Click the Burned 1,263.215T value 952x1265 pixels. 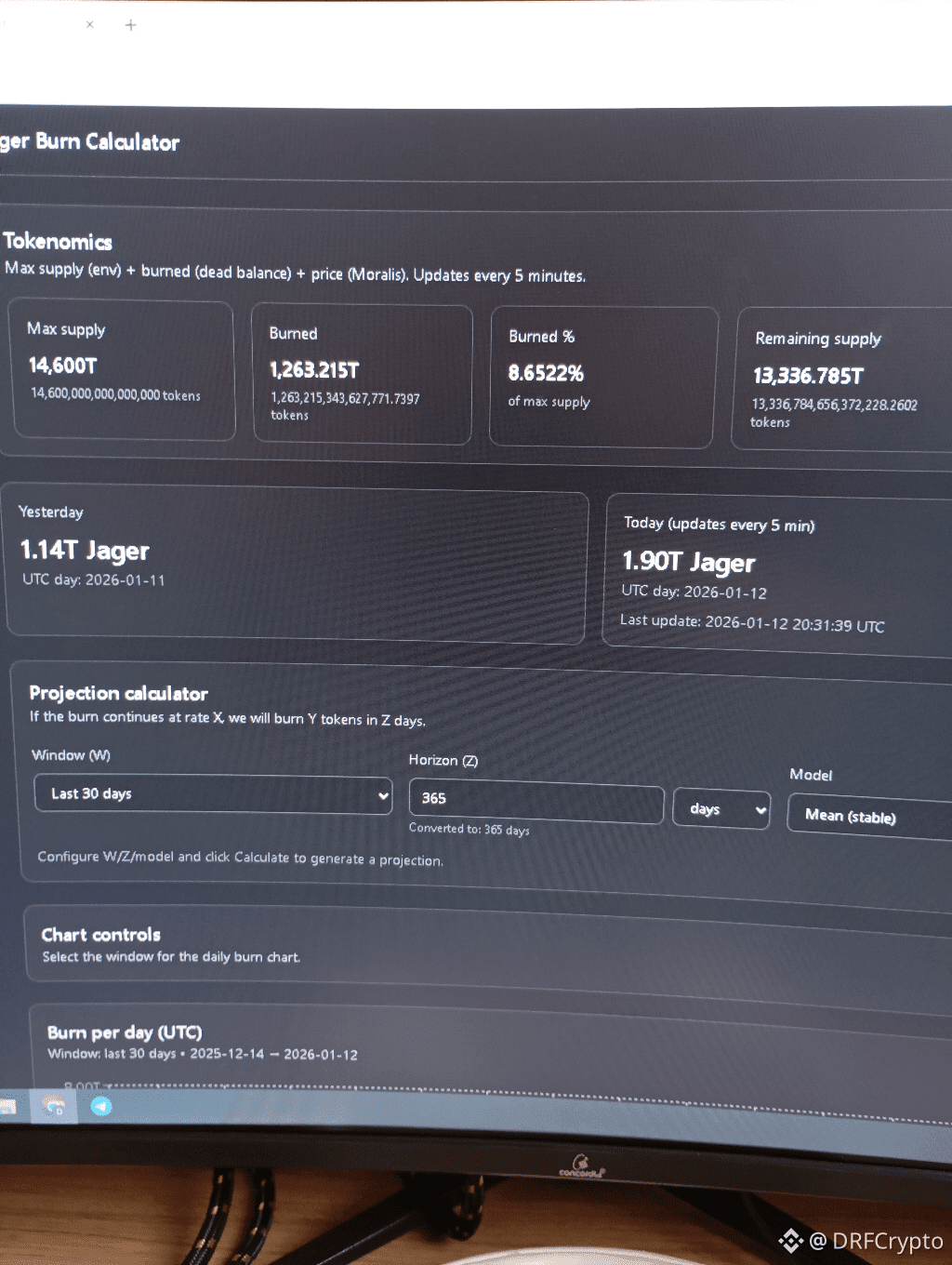[314, 370]
